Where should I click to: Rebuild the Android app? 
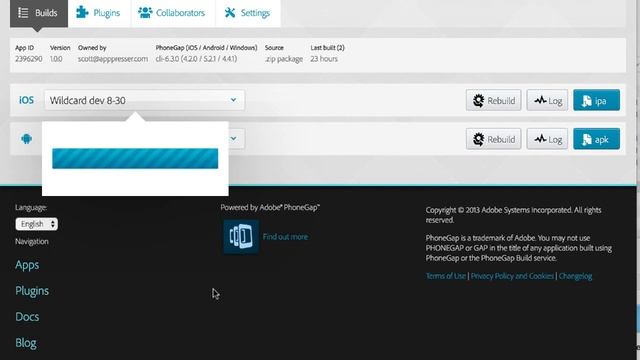(493, 139)
